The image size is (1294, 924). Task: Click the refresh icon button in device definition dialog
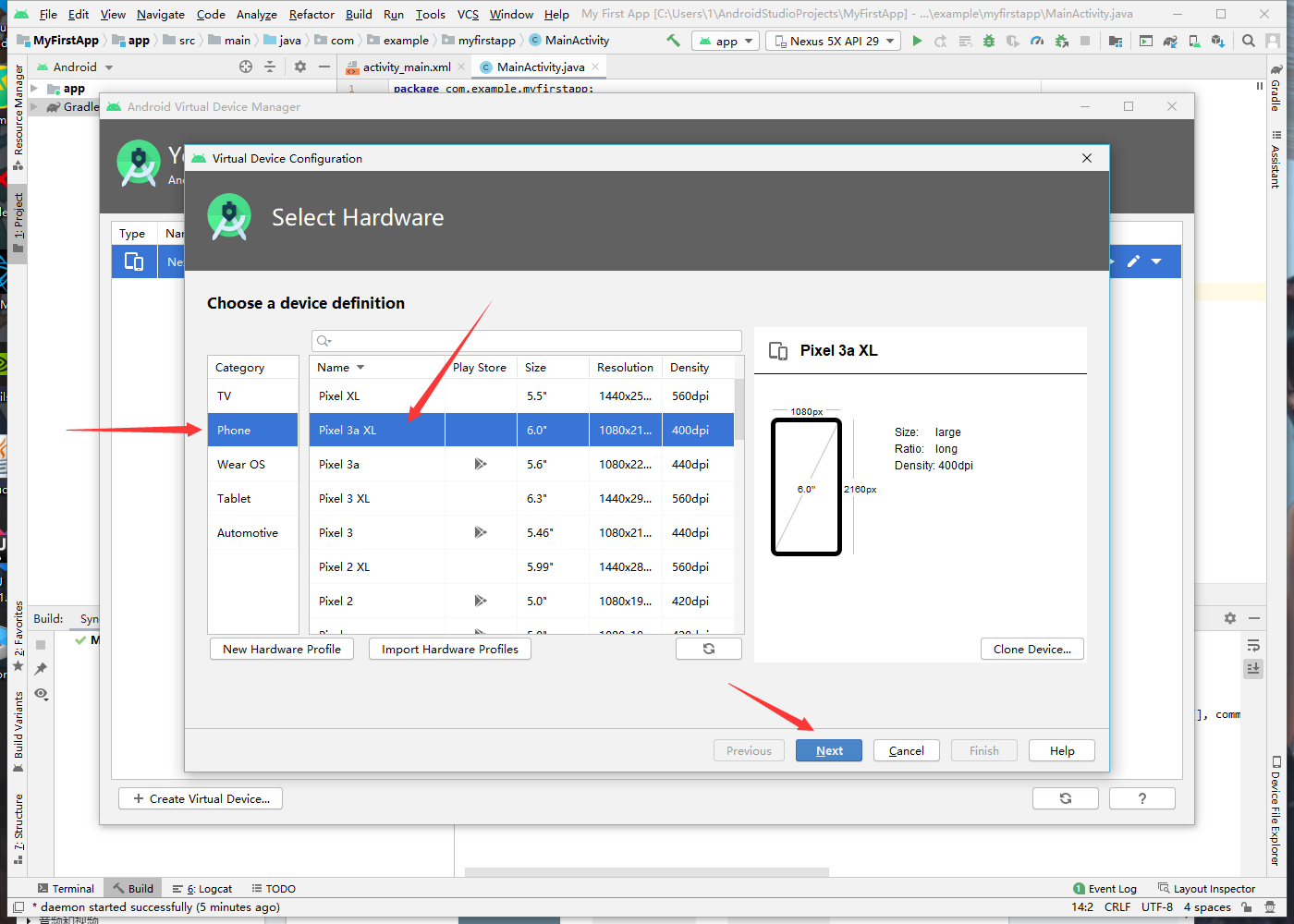[x=709, y=649]
